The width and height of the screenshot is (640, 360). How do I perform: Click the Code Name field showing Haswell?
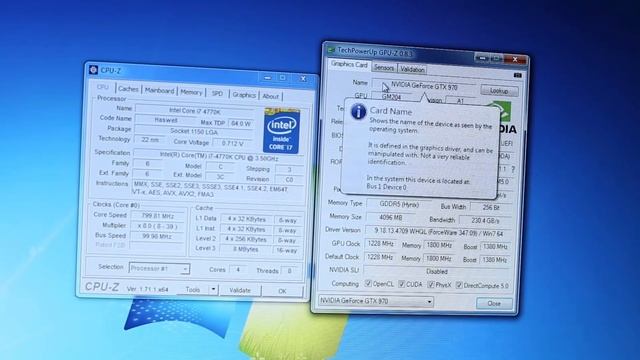166,120
